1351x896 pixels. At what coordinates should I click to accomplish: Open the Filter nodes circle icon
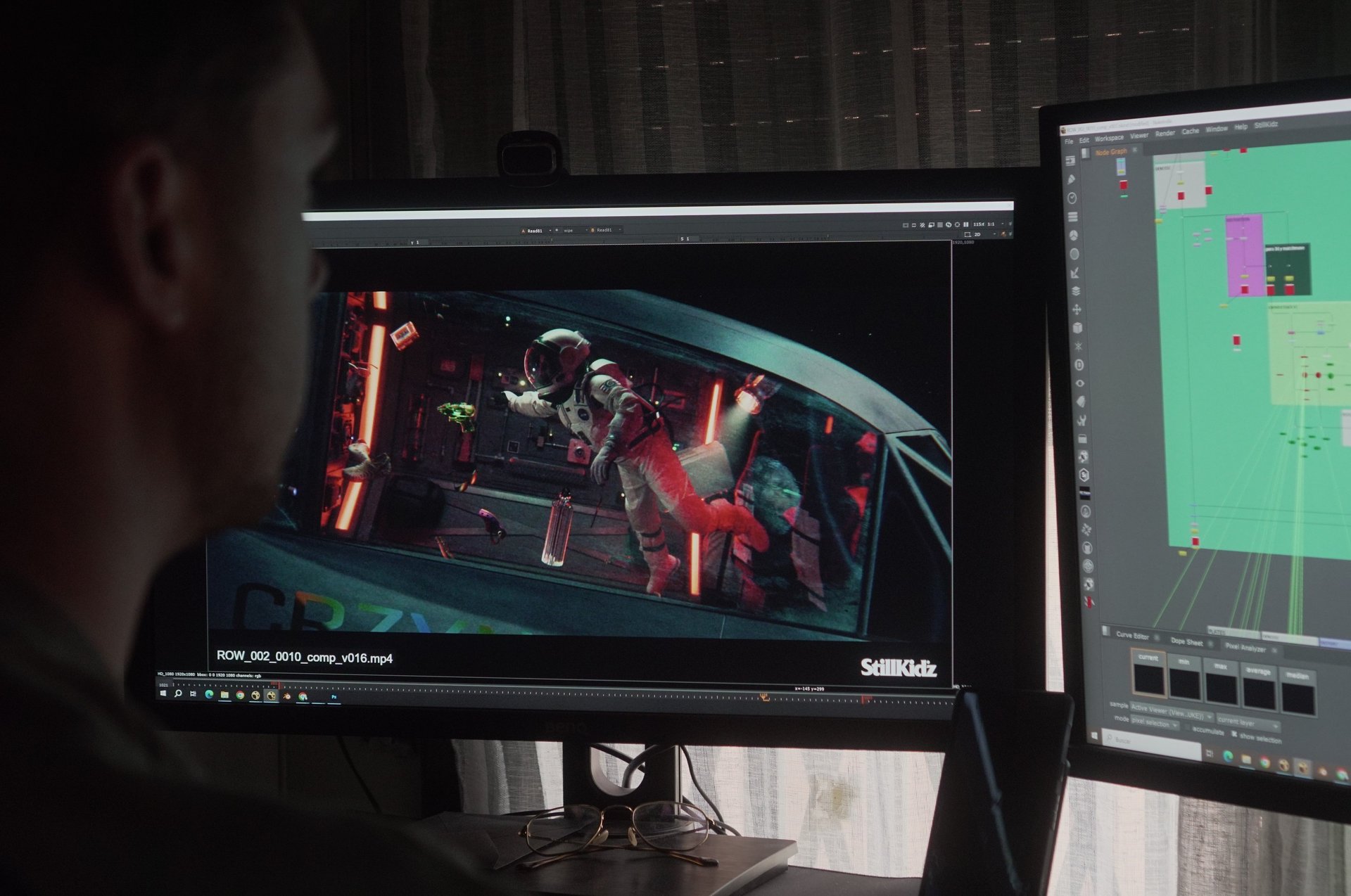pos(1074,254)
